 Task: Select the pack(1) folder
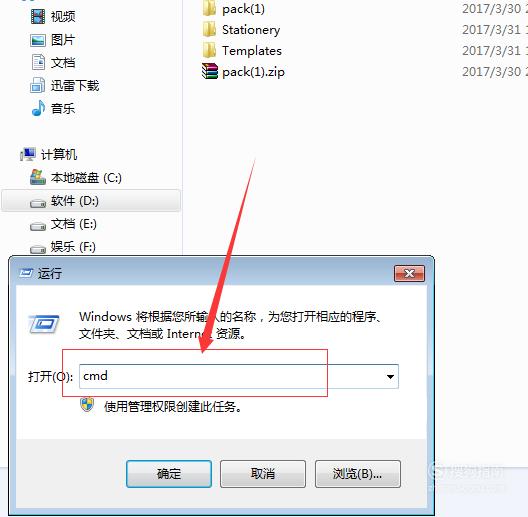[234, 9]
